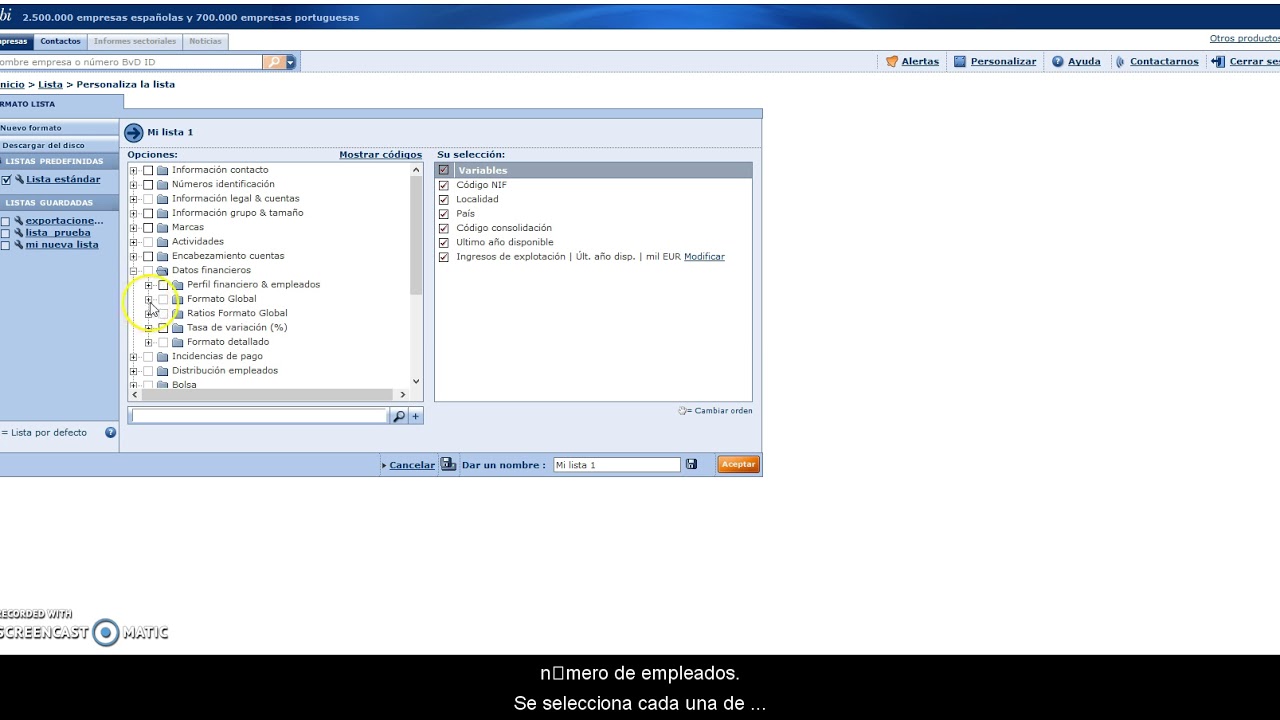Expand the Formato Global node
1280x720 pixels.
point(149,299)
